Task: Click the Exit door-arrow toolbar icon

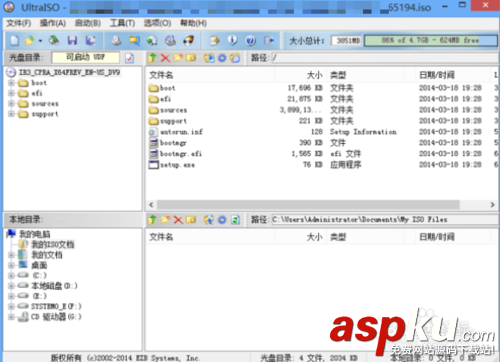Action: (269, 41)
